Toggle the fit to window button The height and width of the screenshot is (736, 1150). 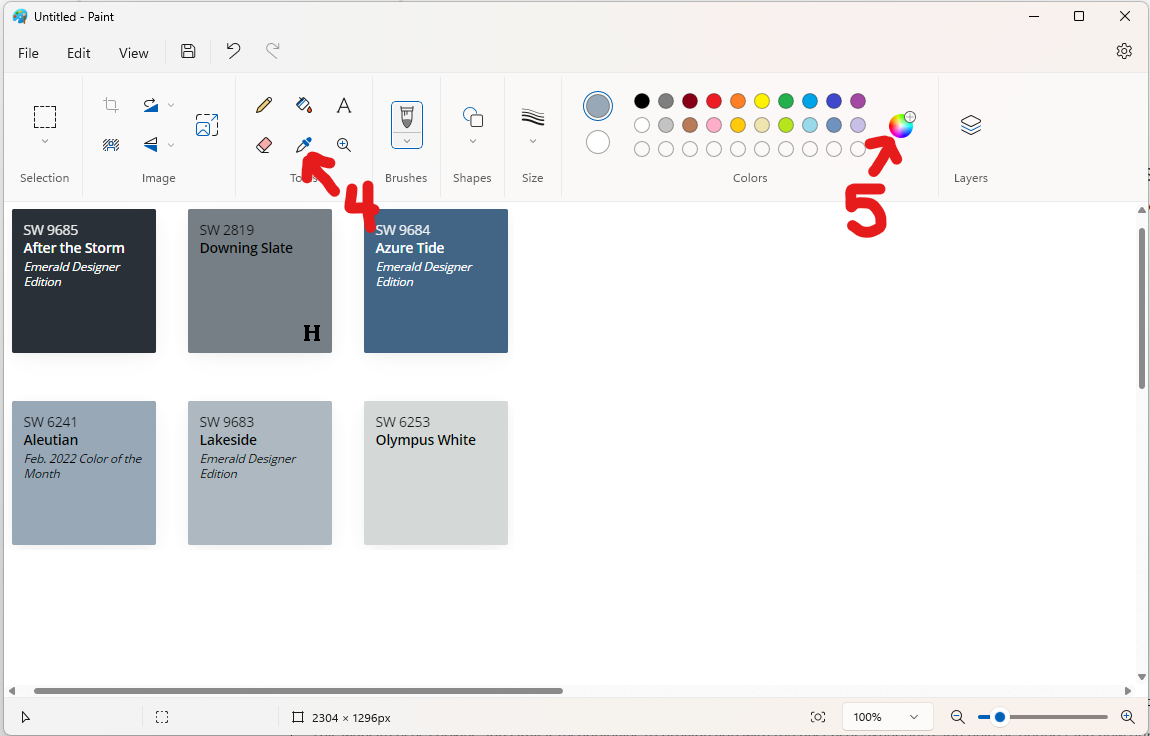click(x=818, y=717)
